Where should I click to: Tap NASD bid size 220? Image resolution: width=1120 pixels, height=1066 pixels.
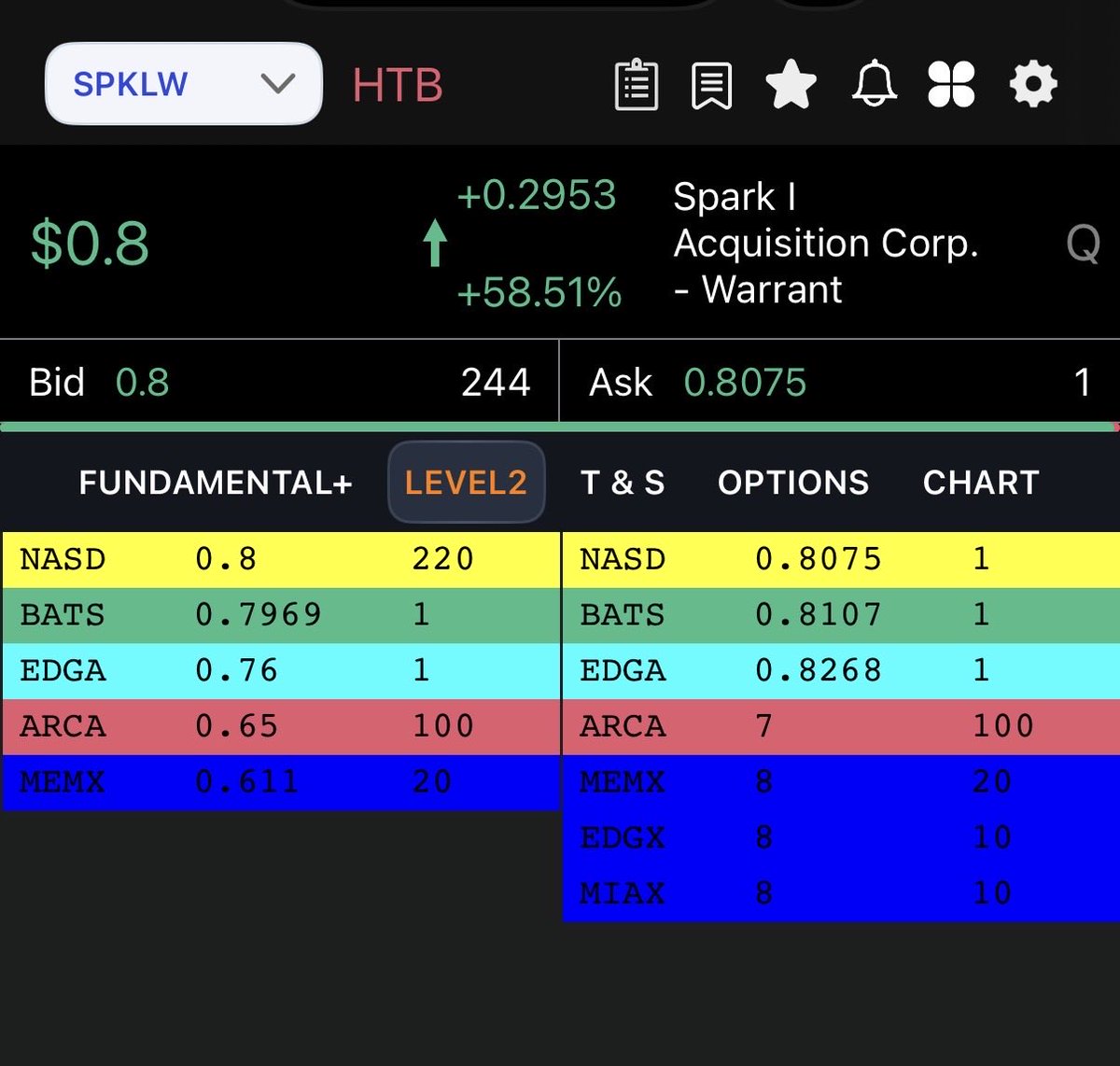click(x=443, y=559)
